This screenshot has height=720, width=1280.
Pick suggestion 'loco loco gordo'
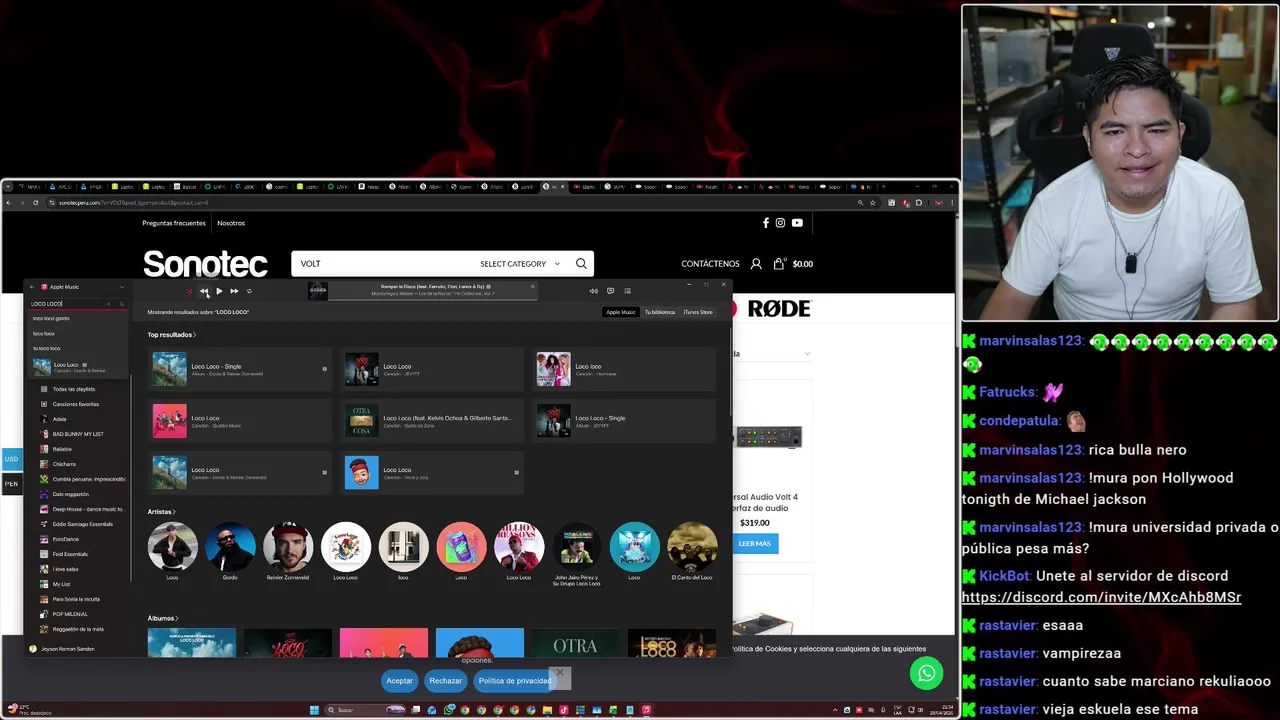tap(78, 318)
